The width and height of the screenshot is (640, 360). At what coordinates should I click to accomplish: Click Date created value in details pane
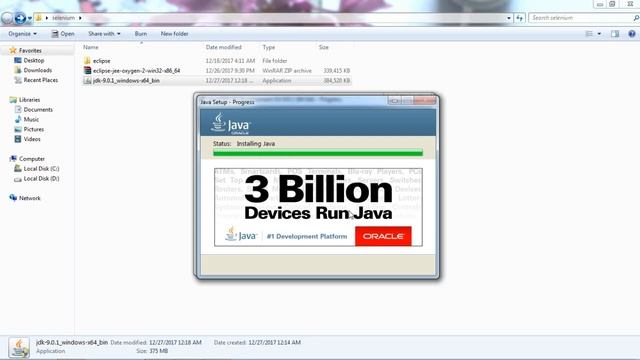[x=274, y=342]
